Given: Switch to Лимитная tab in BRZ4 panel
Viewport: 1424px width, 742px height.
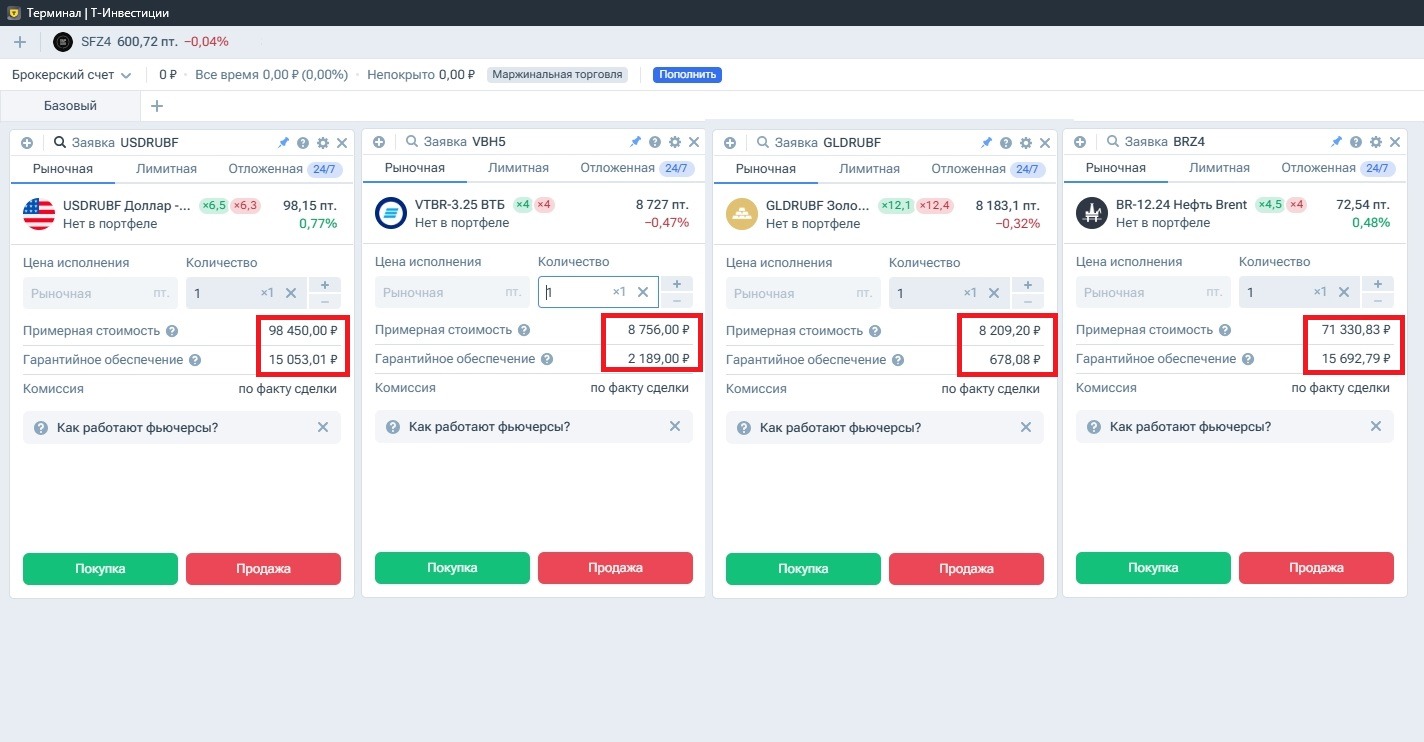Looking at the screenshot, I should click(x=1220, y=168).
